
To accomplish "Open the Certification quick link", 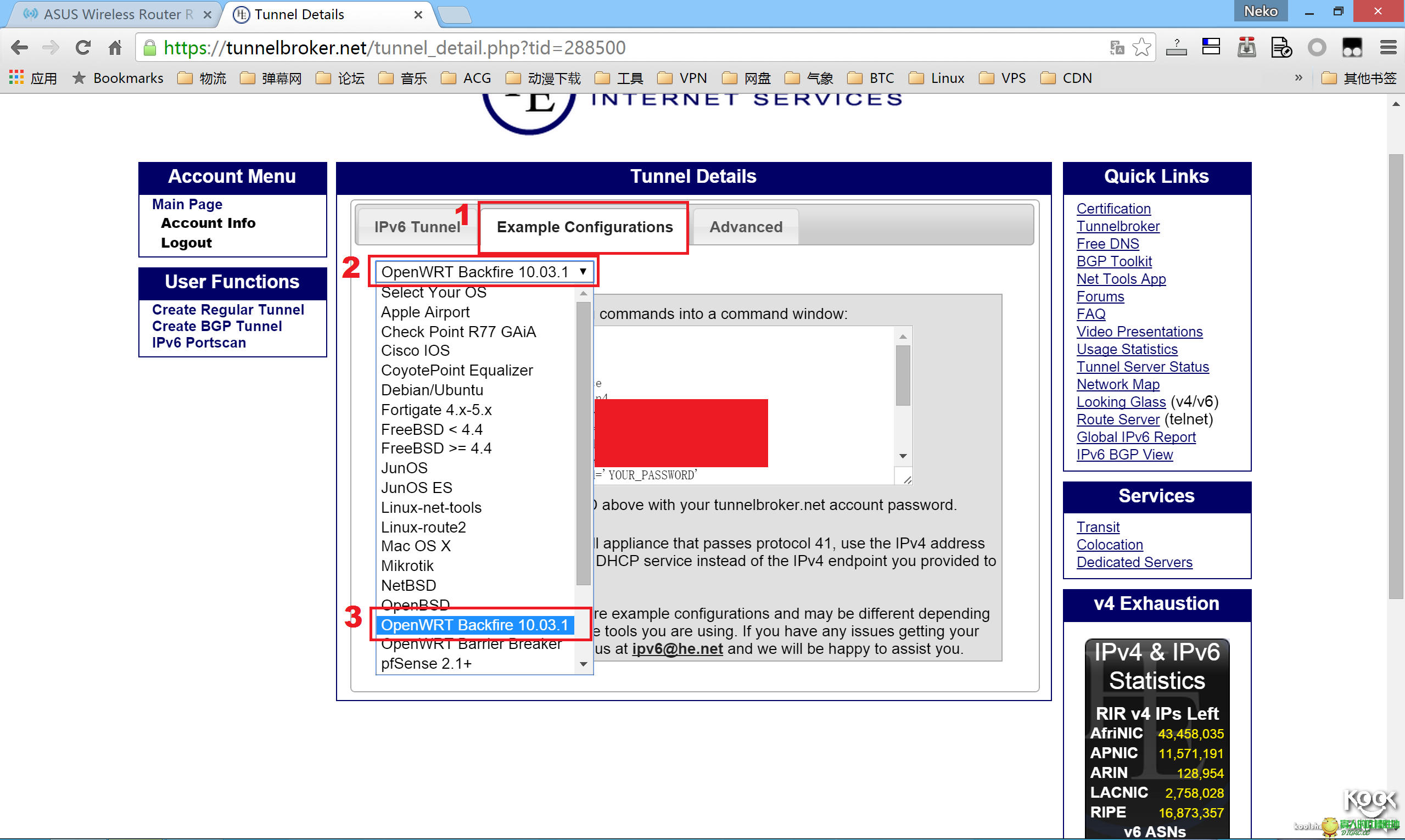I will click(1113, 209).
